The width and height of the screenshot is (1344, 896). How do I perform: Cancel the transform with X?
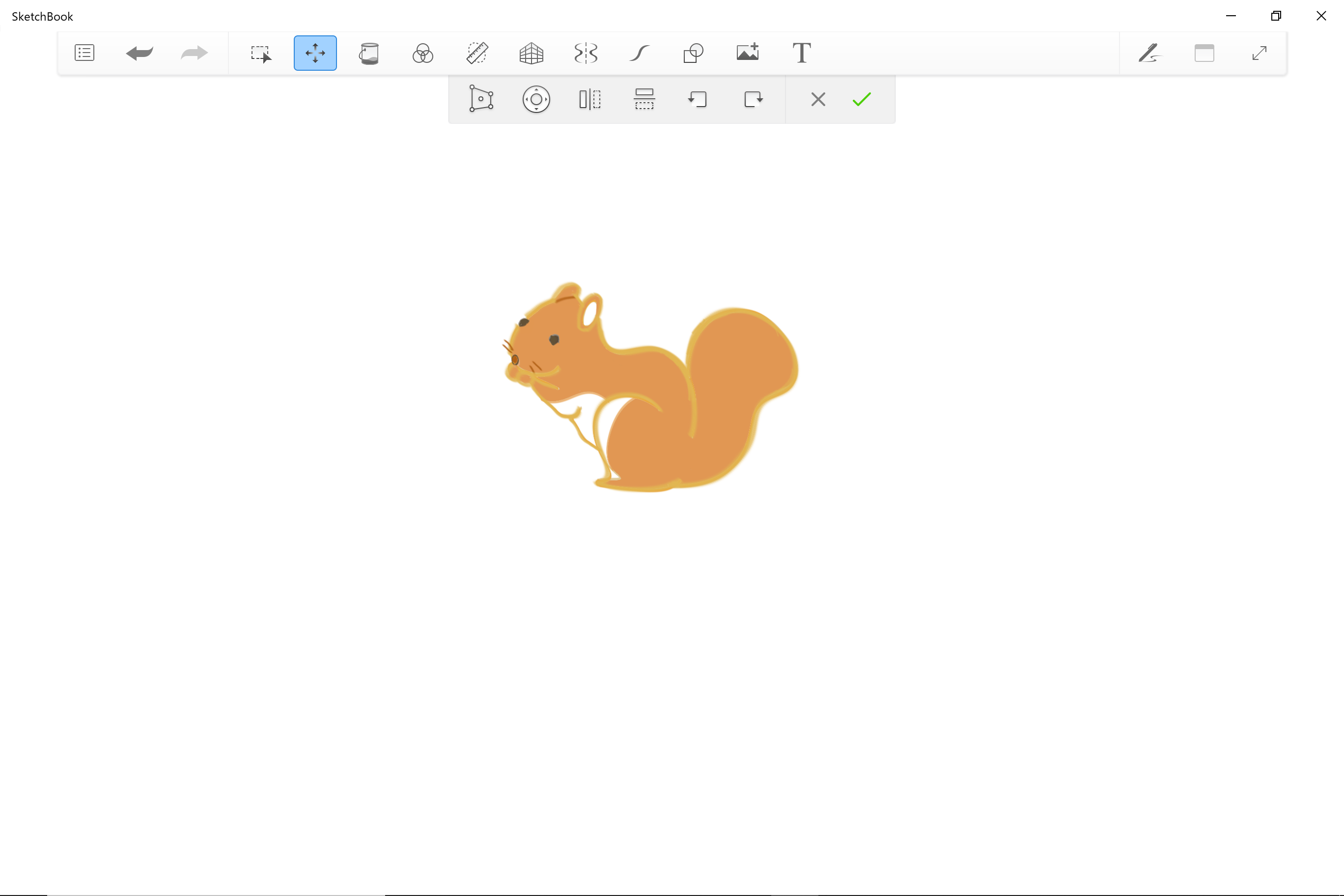818,99
